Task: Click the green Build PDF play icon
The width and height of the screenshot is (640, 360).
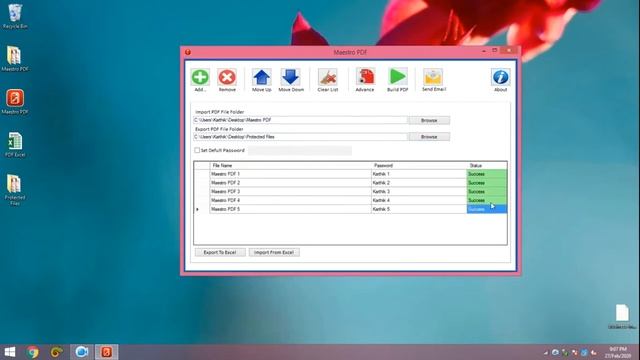Action: (x=398, y=77)
